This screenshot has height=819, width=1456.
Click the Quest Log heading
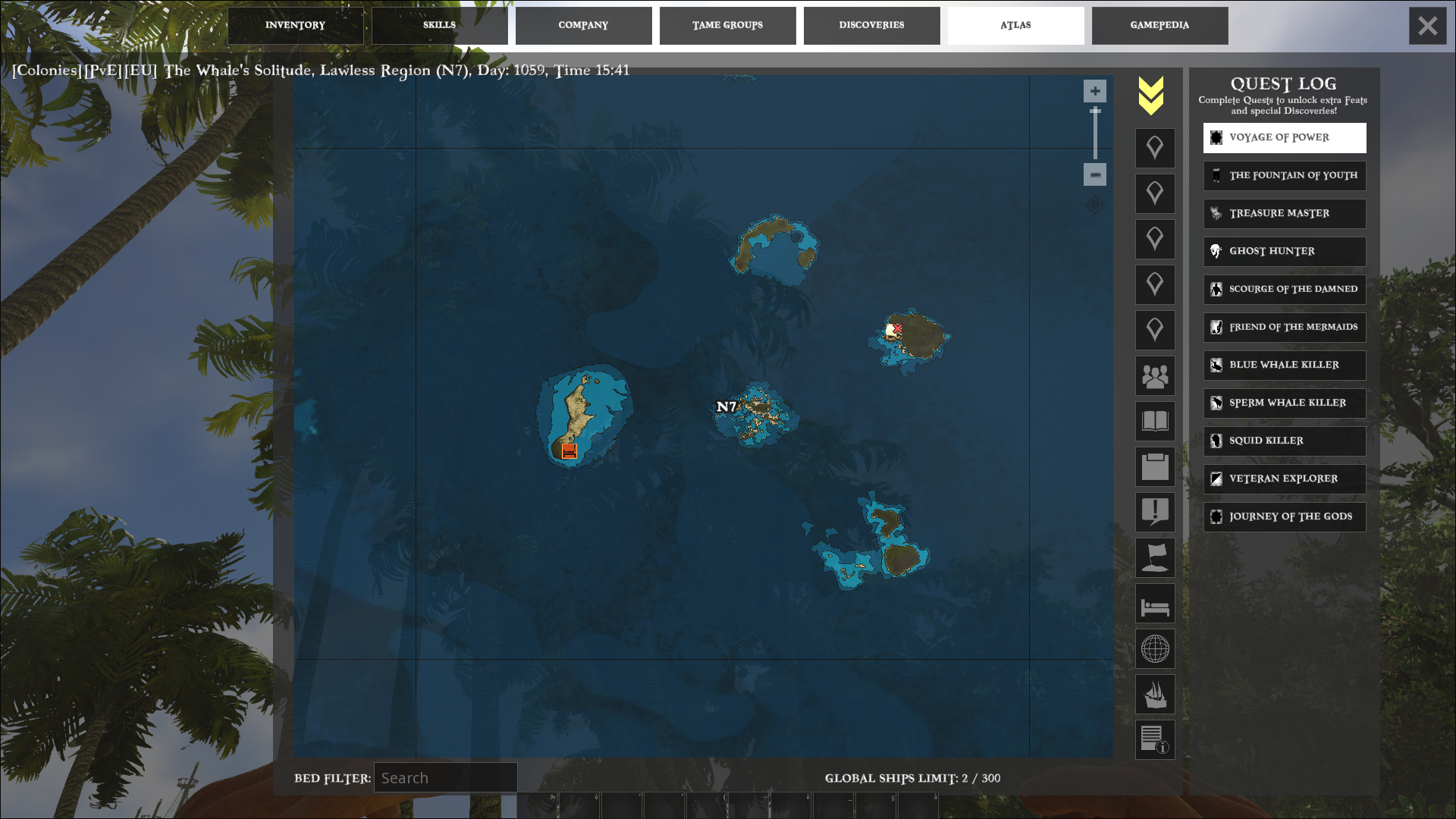[x=1283, y=84]
